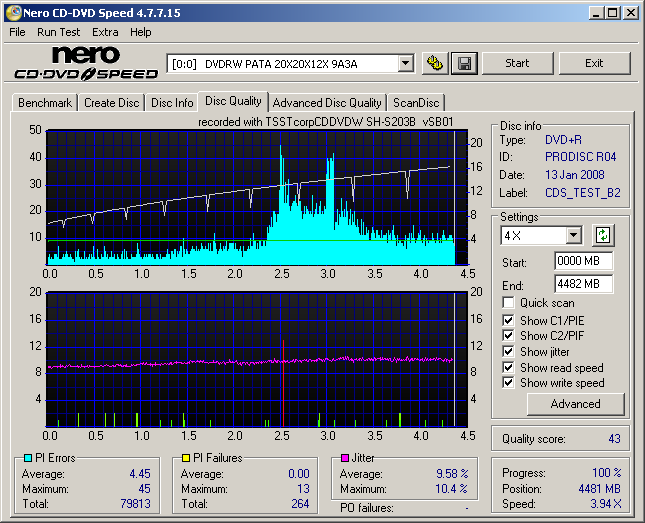Viewport: 645px width, 523px height.
Task: Maximize the Nero CD-DVD Speed window
Action: [x=613, y=13]
